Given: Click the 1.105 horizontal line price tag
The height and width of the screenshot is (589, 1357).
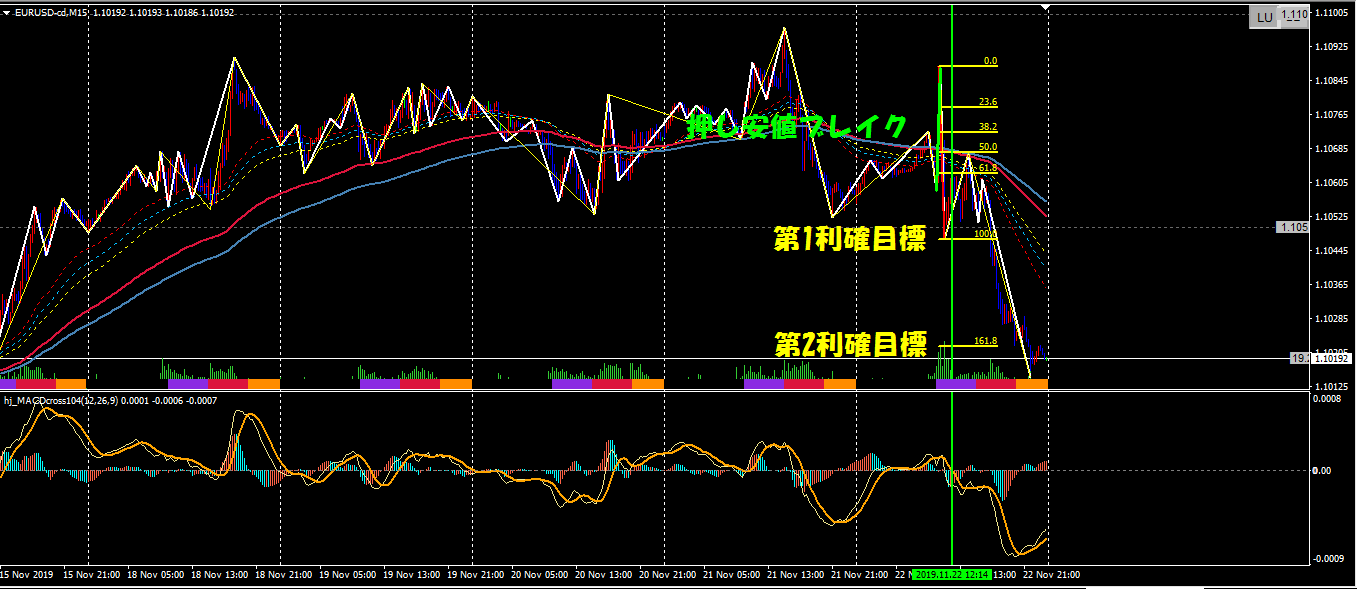Looking at the screenshot, I should 1293,227.
